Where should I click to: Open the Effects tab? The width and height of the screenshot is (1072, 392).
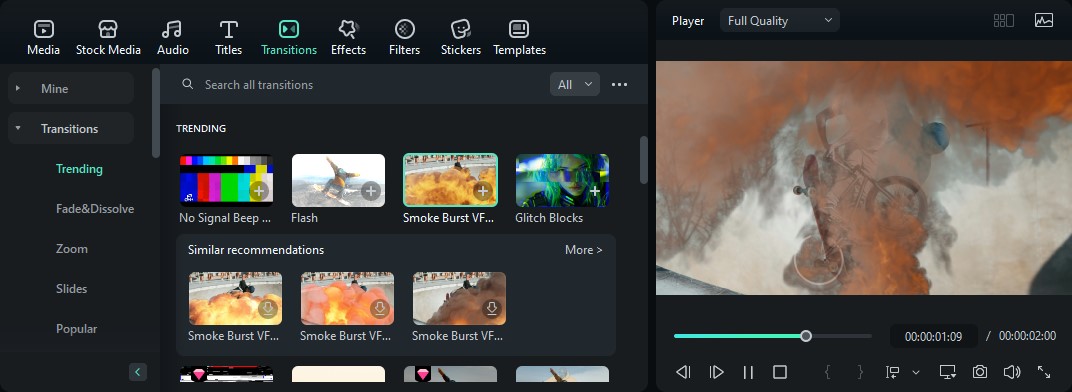click(348, 38)
